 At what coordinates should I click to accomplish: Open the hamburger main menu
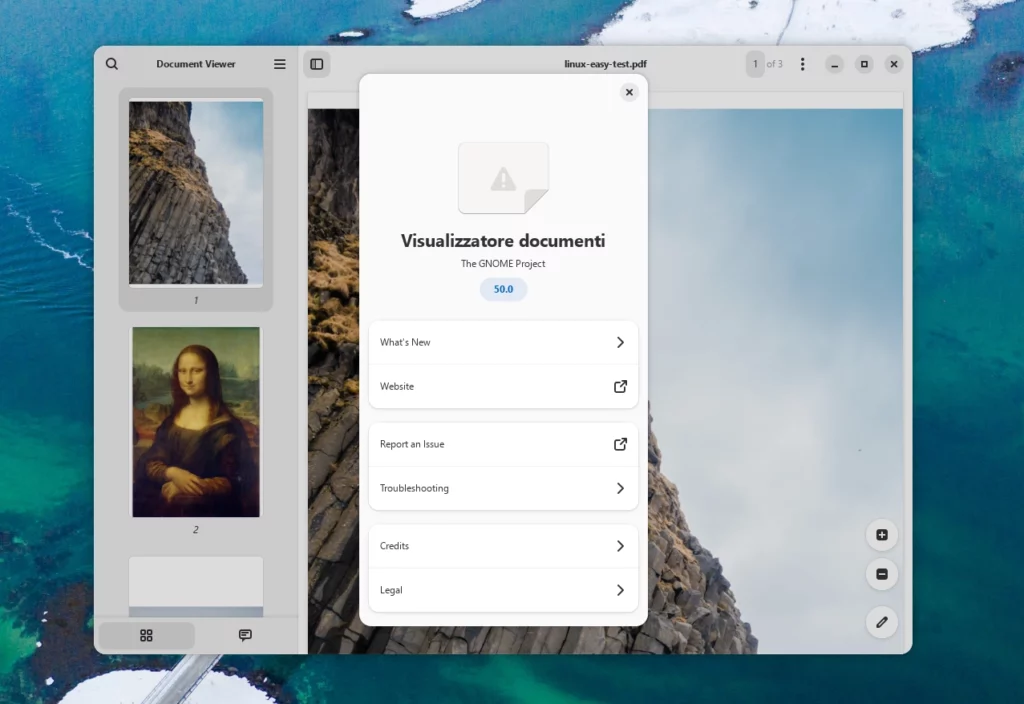[280, 64]
